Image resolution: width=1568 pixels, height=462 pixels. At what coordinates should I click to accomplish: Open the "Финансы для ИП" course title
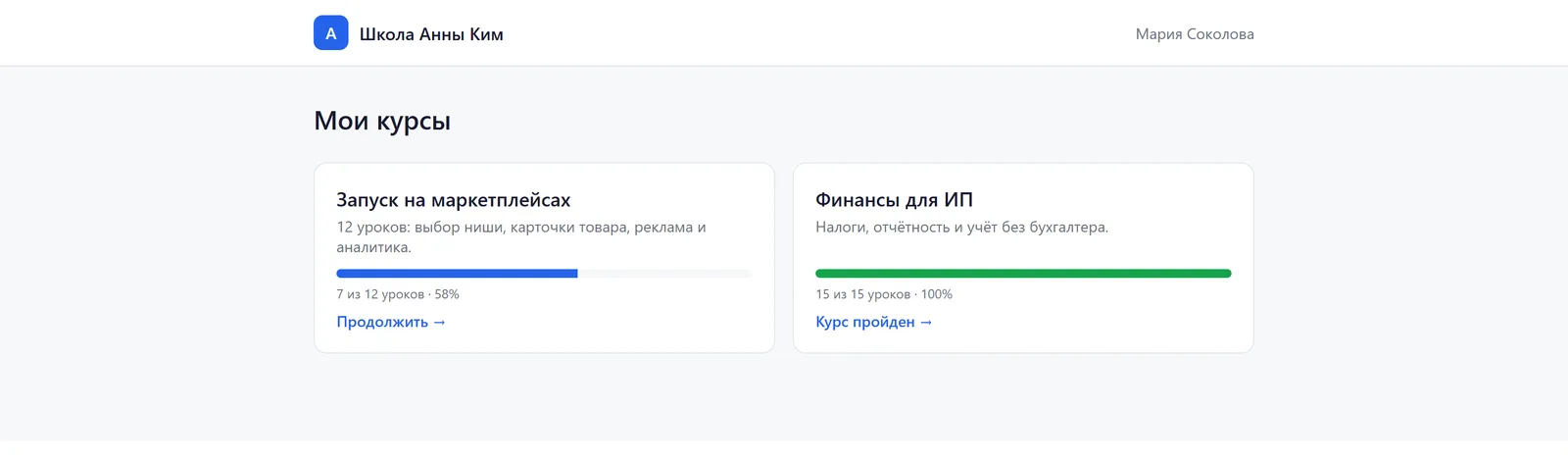(894, 200)
